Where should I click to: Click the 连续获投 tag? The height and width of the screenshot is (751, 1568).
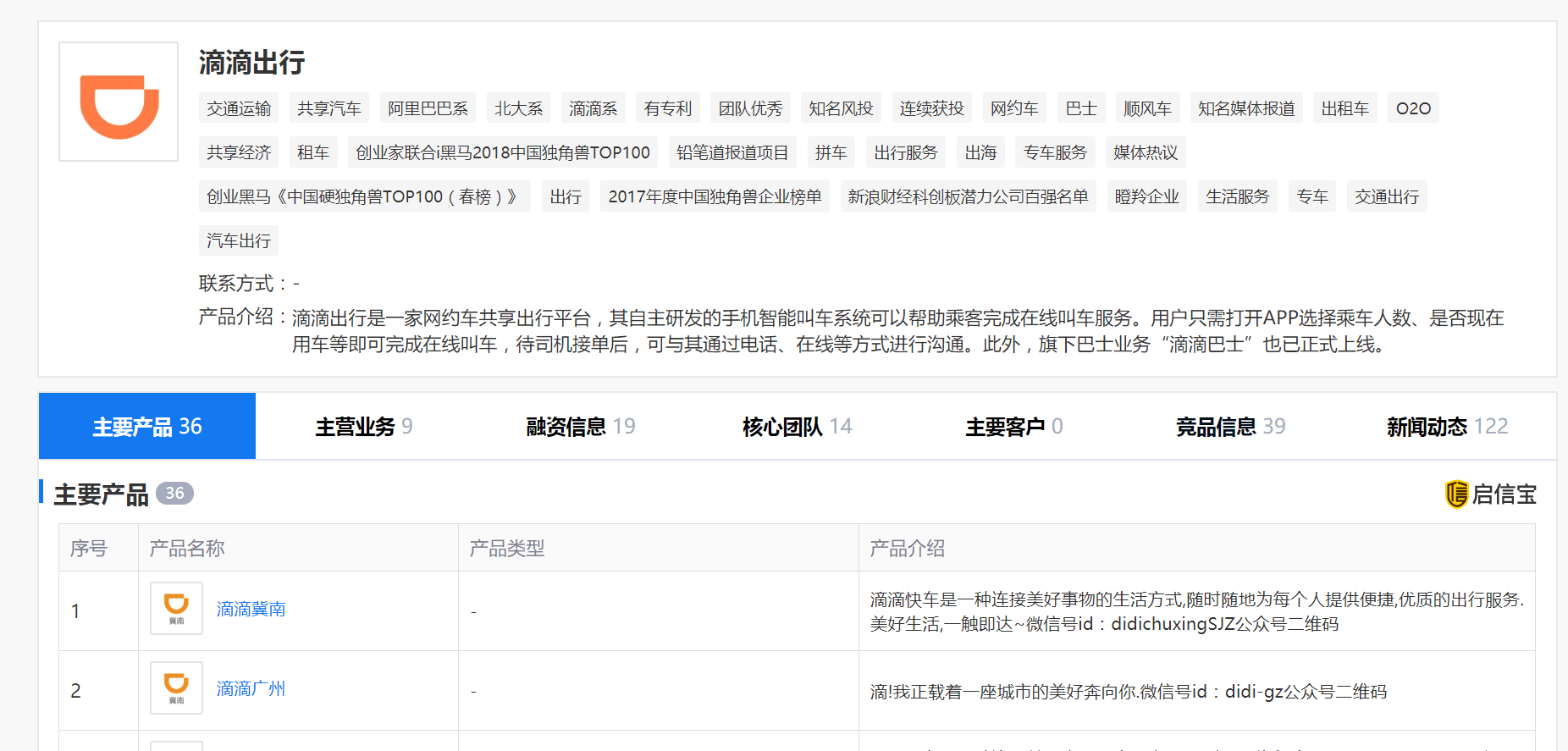(931, 108)
